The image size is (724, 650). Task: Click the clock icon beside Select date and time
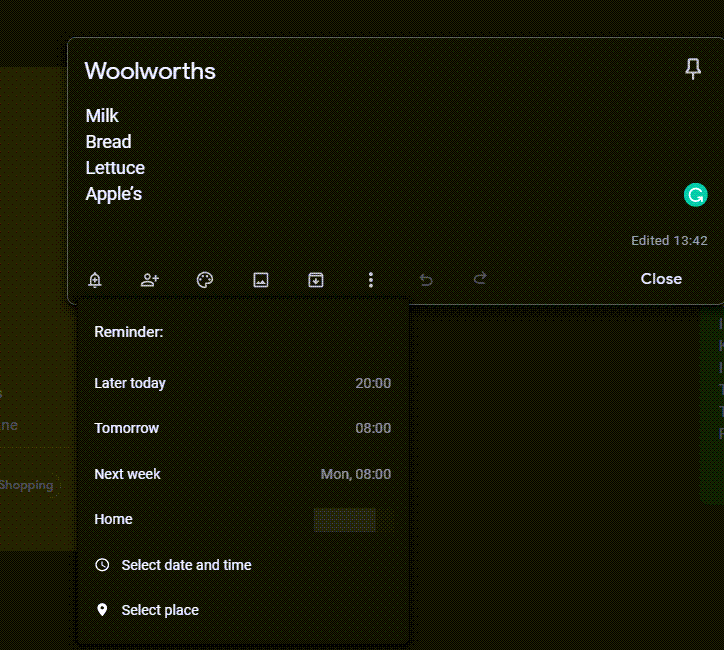point(102,565)
